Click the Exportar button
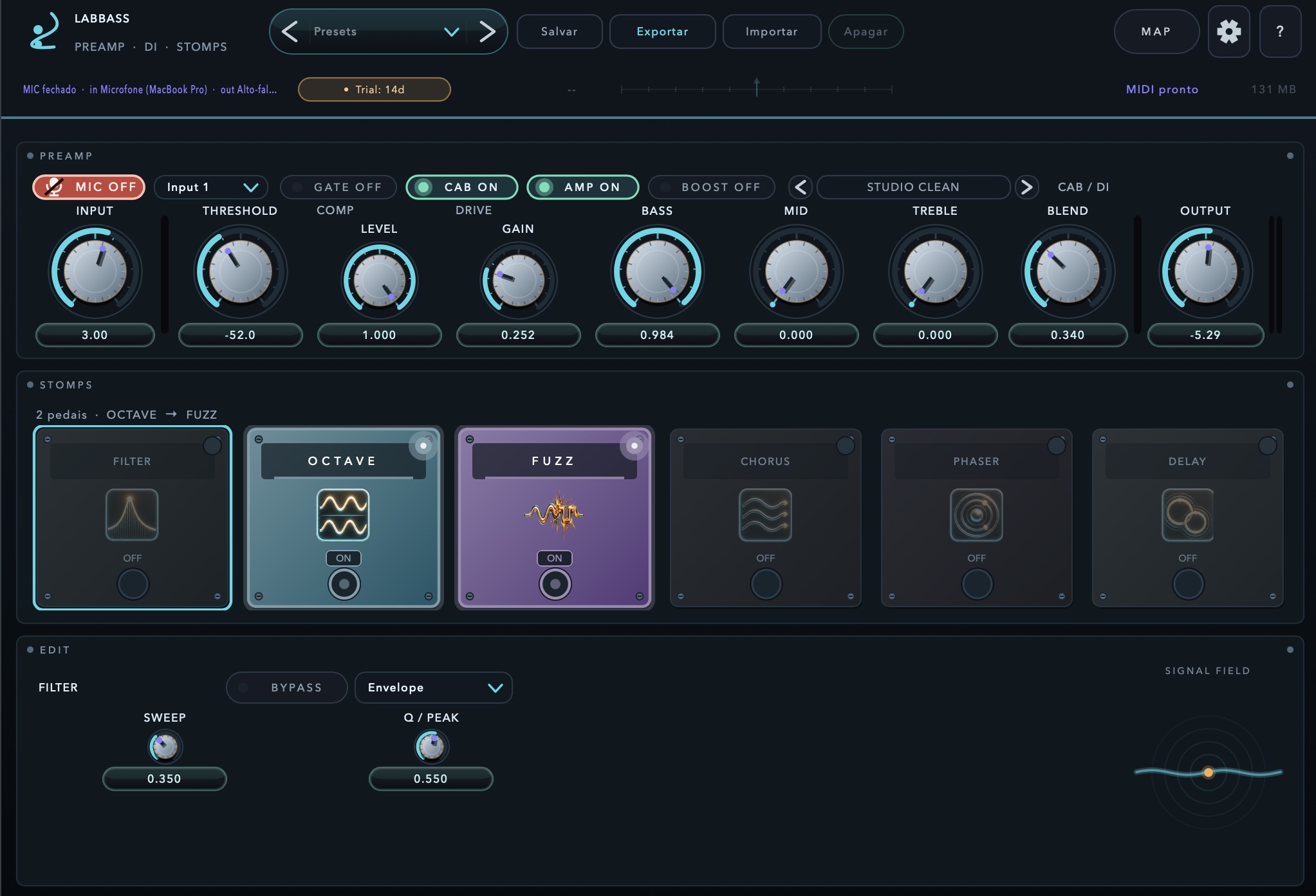This screenshot has width=1316, height=896. [662, 32]
